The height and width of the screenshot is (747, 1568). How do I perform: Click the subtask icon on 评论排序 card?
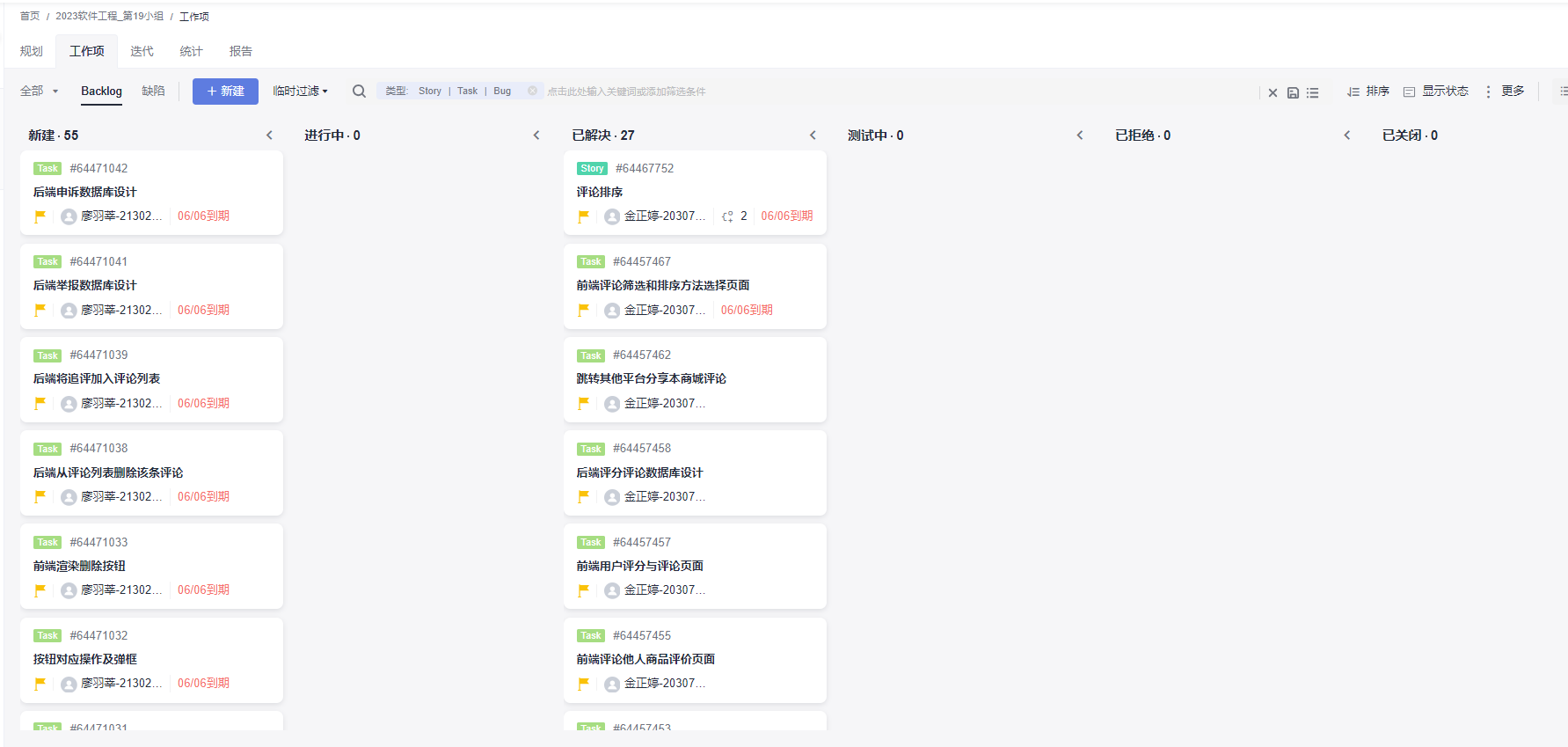(x=727, y=216)
